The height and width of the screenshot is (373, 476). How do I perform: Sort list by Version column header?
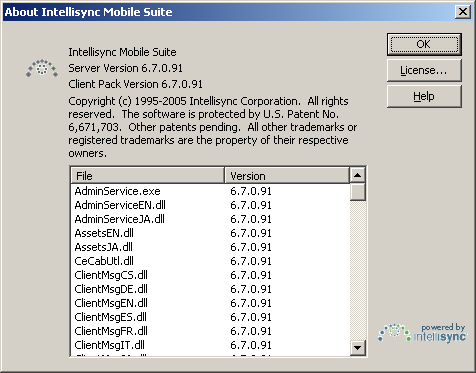[287, 175]
